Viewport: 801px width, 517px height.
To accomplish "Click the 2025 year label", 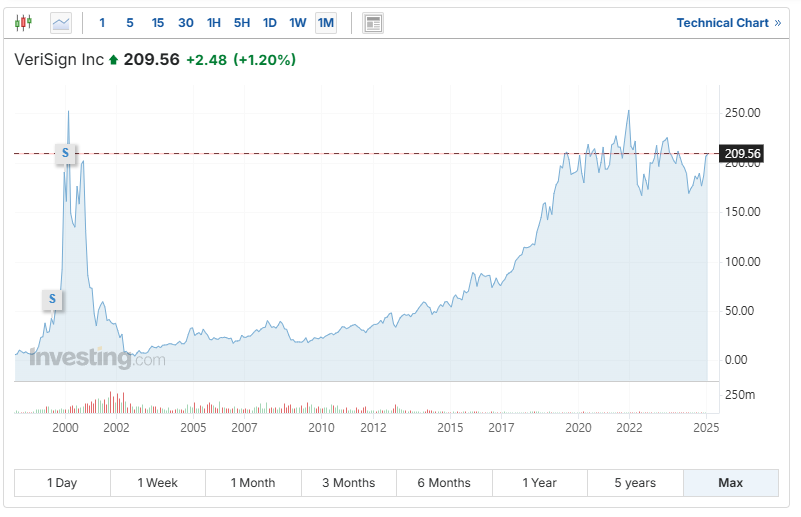I will coord(706,428).
